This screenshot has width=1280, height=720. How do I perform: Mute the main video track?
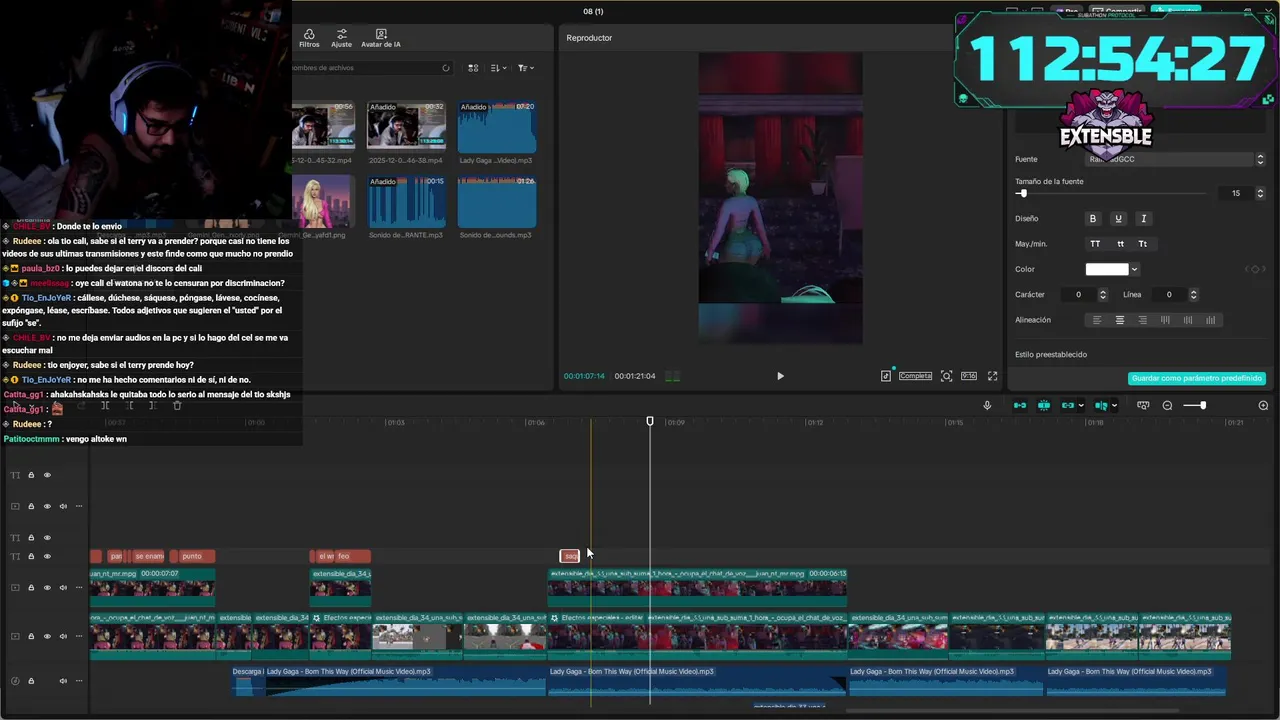[x=63, y=636]
